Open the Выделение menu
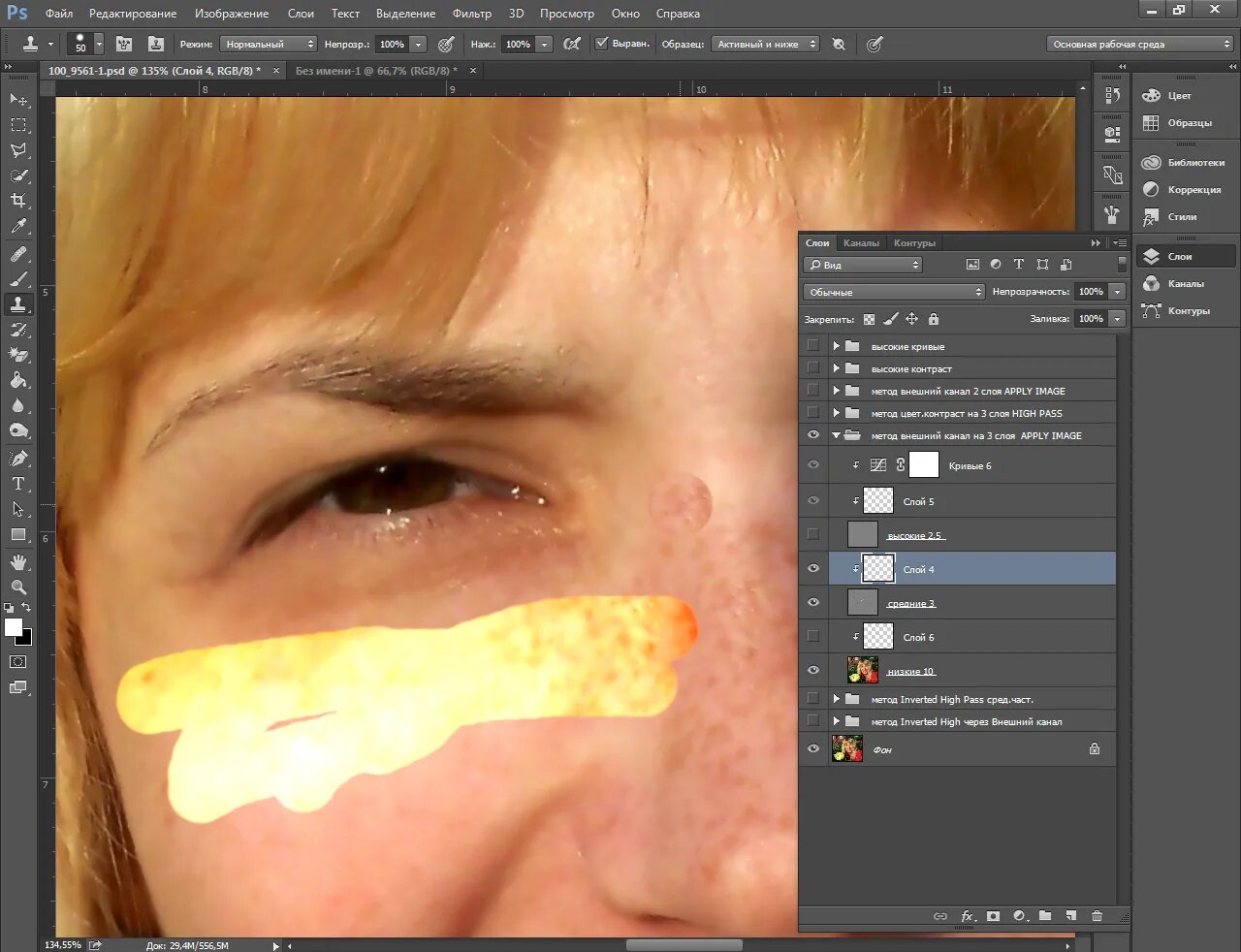Image resolution: width=1241 pixels, height=952 pixels. [405, 14]
